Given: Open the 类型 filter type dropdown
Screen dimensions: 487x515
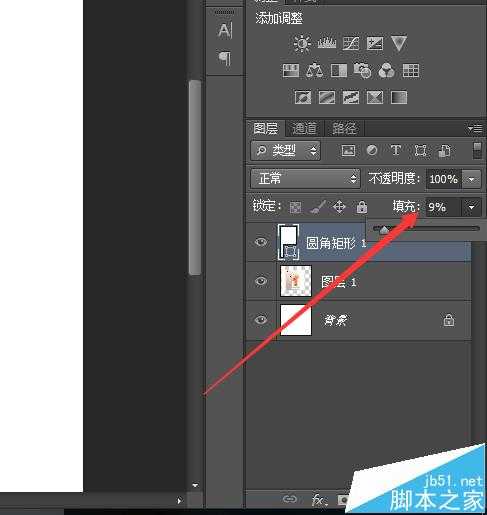Looking at the screenshot, I should 285,151.
